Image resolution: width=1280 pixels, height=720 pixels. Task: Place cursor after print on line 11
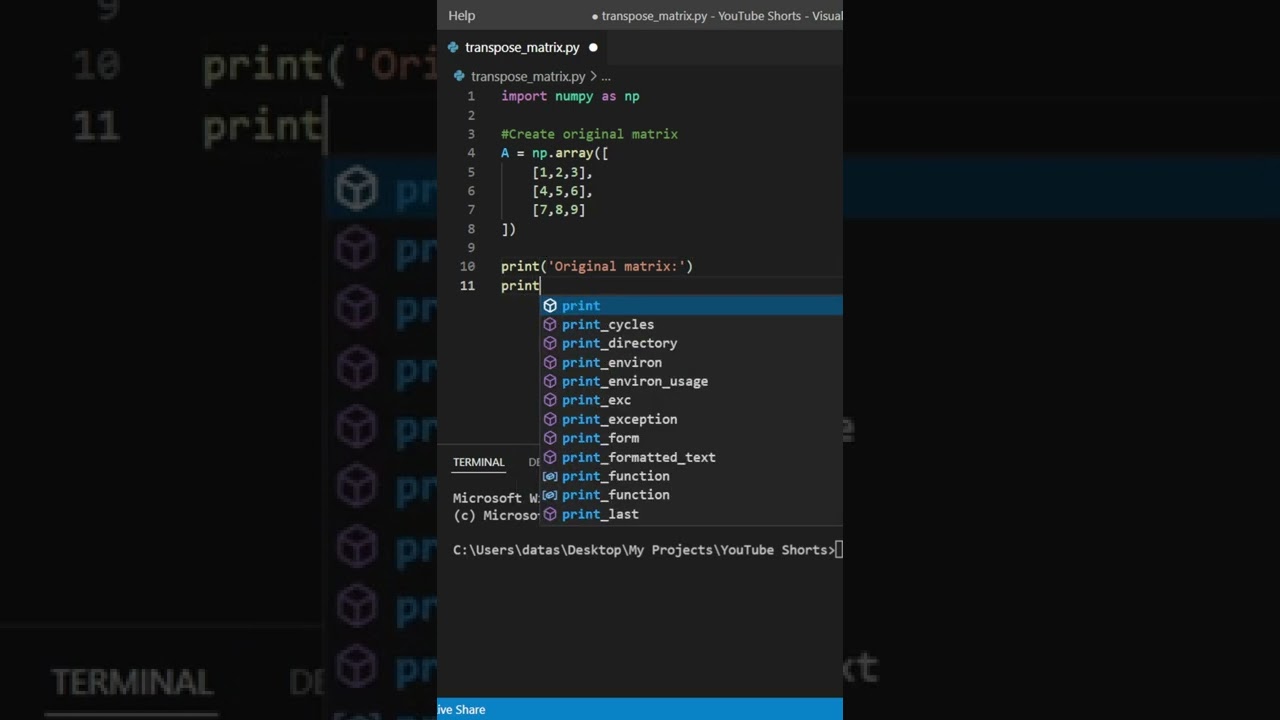tap(540, 286)
